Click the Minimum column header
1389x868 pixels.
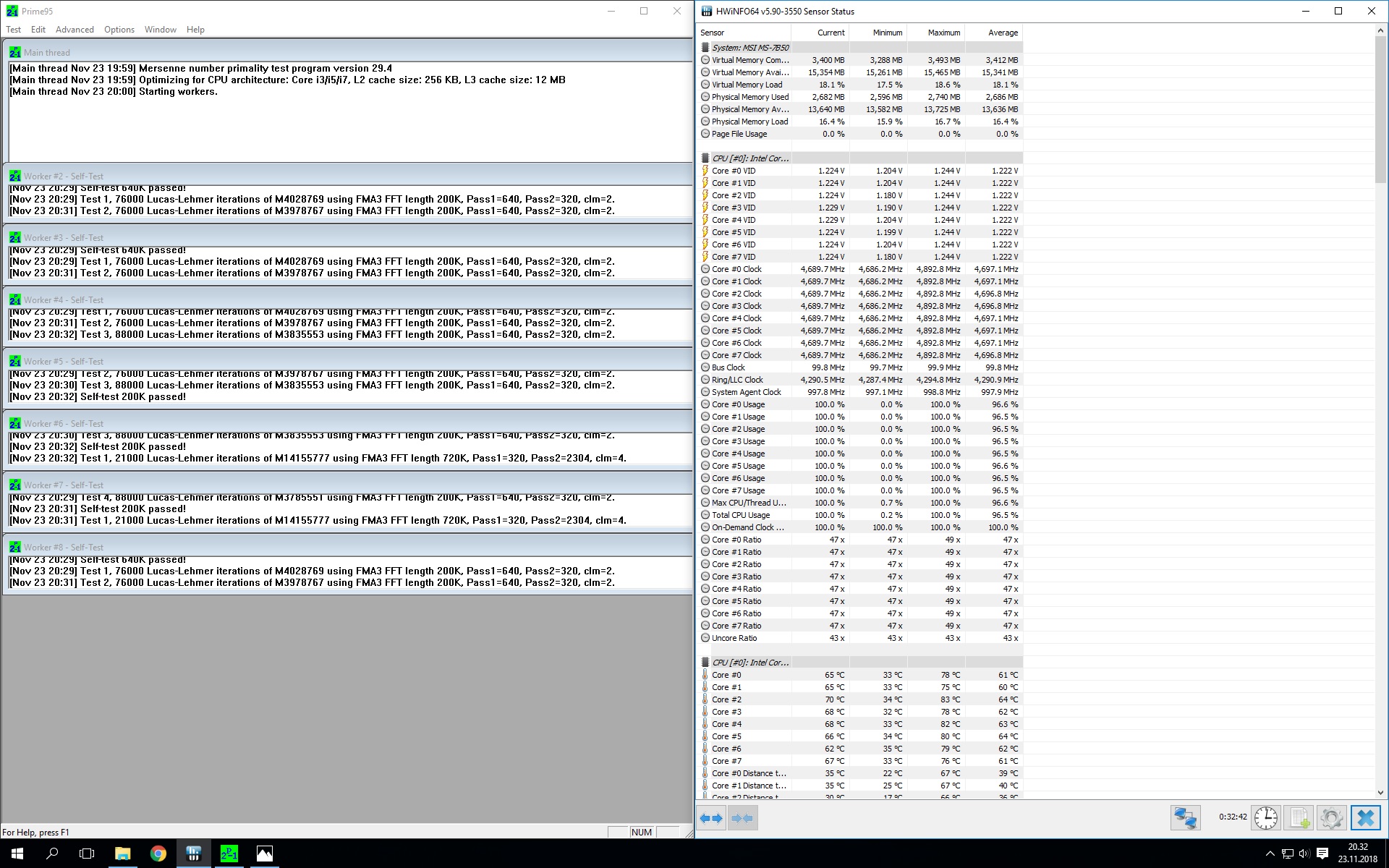point(878,33)
